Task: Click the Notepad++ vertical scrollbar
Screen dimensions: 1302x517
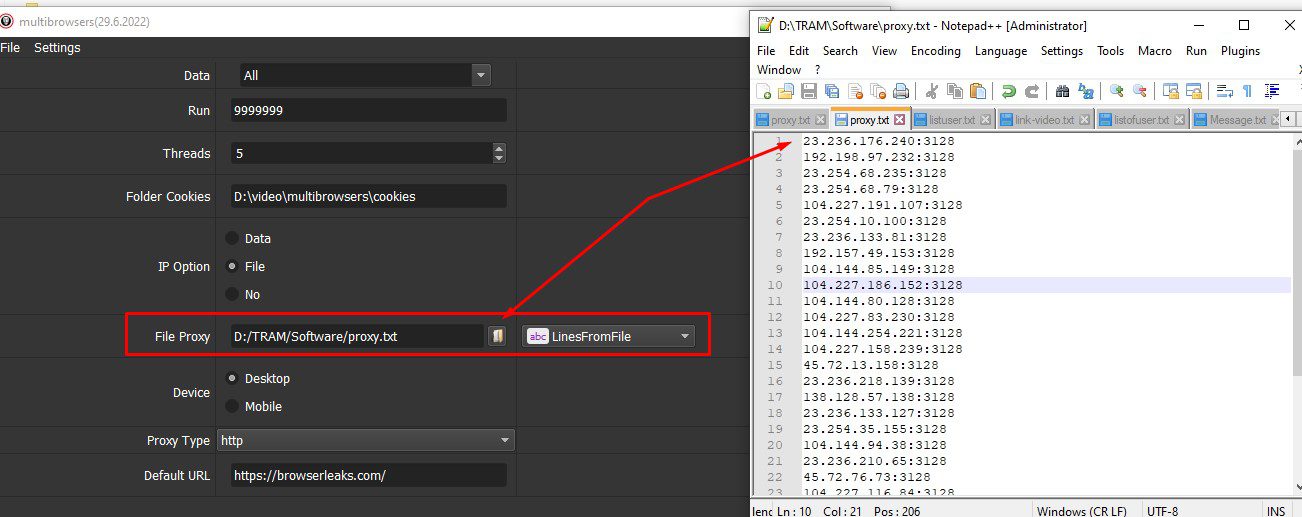Action: point(1296,315)
